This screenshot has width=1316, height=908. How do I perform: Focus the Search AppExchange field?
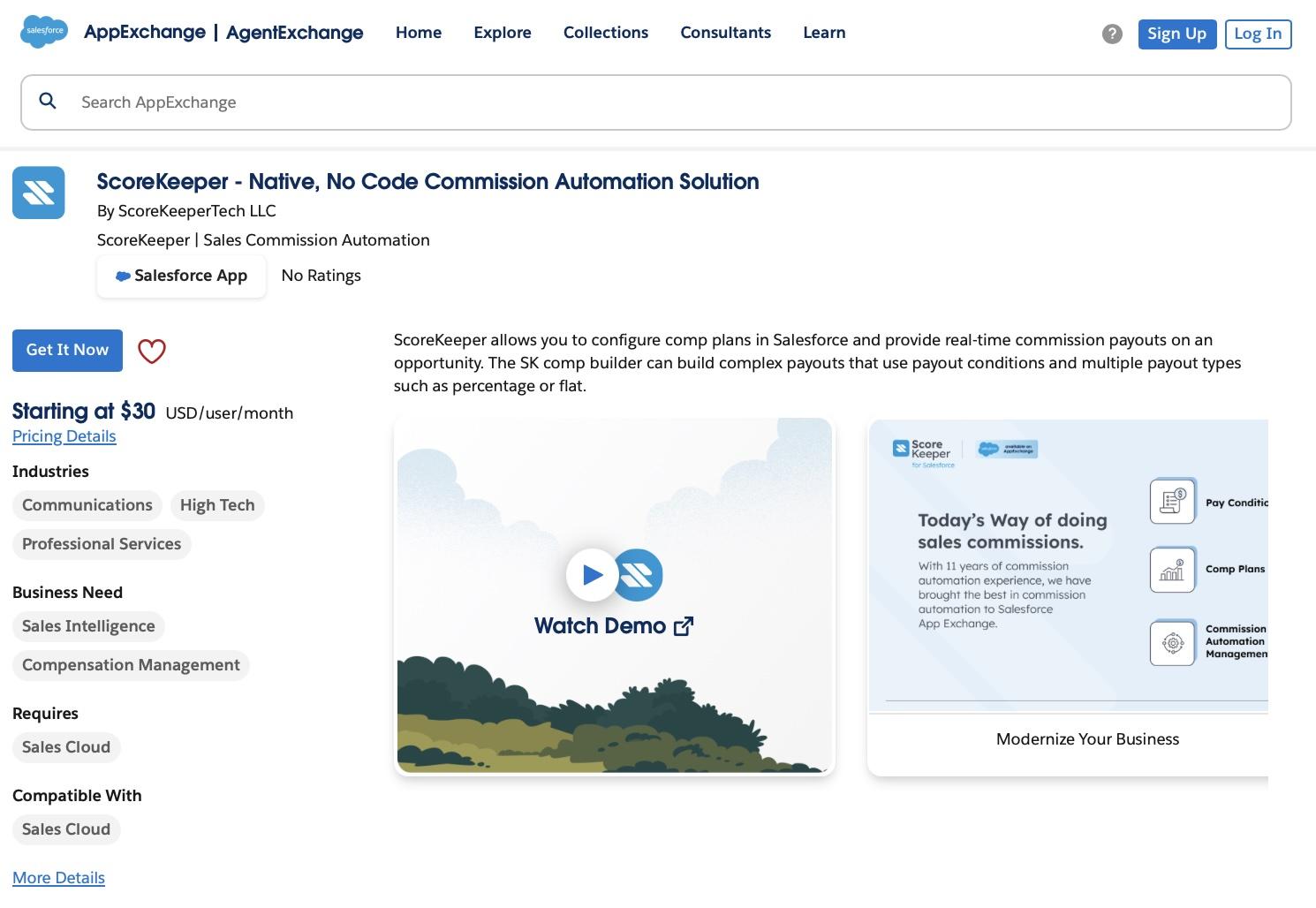coord(671,102)
